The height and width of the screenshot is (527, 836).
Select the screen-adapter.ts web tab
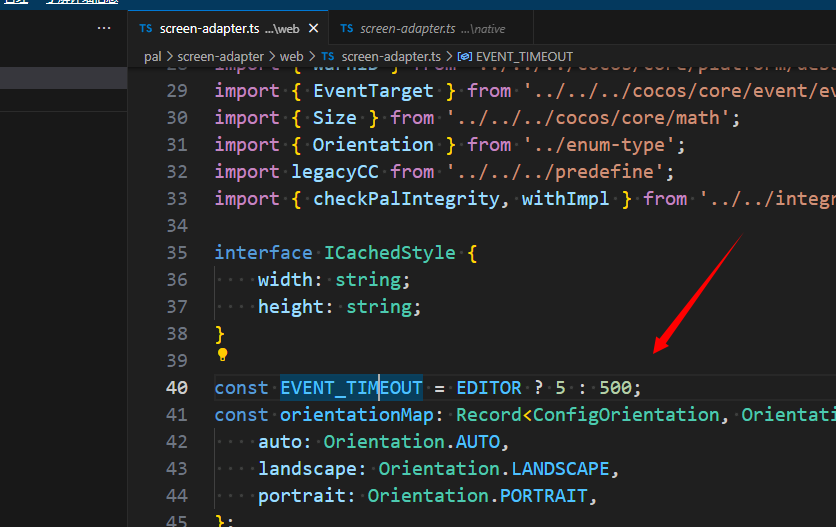point(228,28)
